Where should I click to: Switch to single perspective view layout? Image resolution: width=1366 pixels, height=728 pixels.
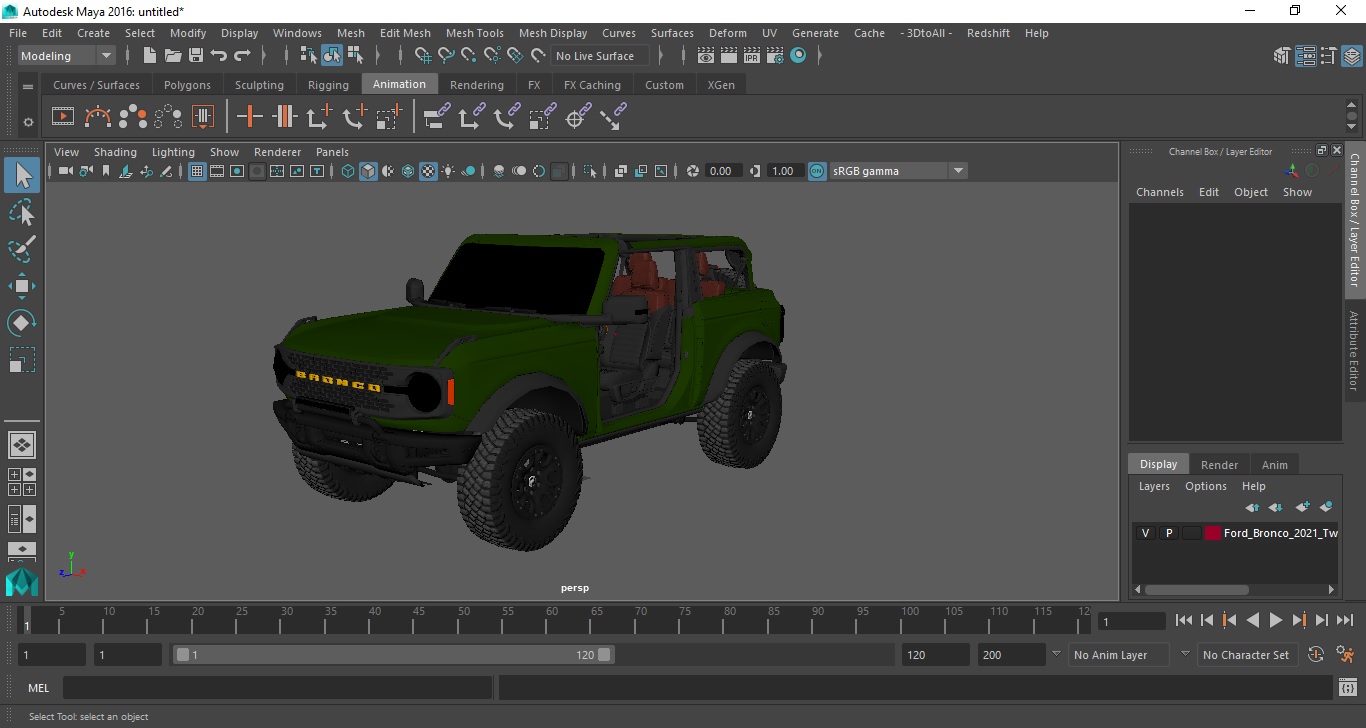point(22,444)
